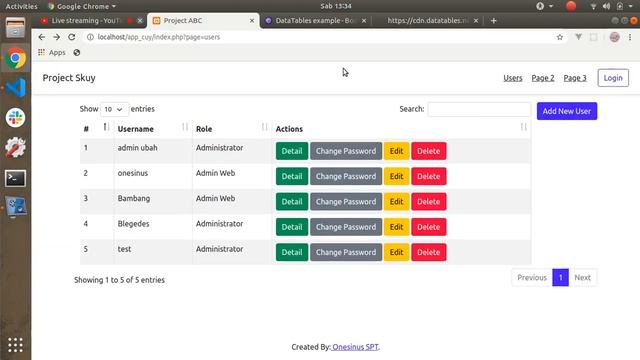Switch to the Live streaming YouTube tab
The height and width of the screenshot is (360, 640).
(86, 20)
